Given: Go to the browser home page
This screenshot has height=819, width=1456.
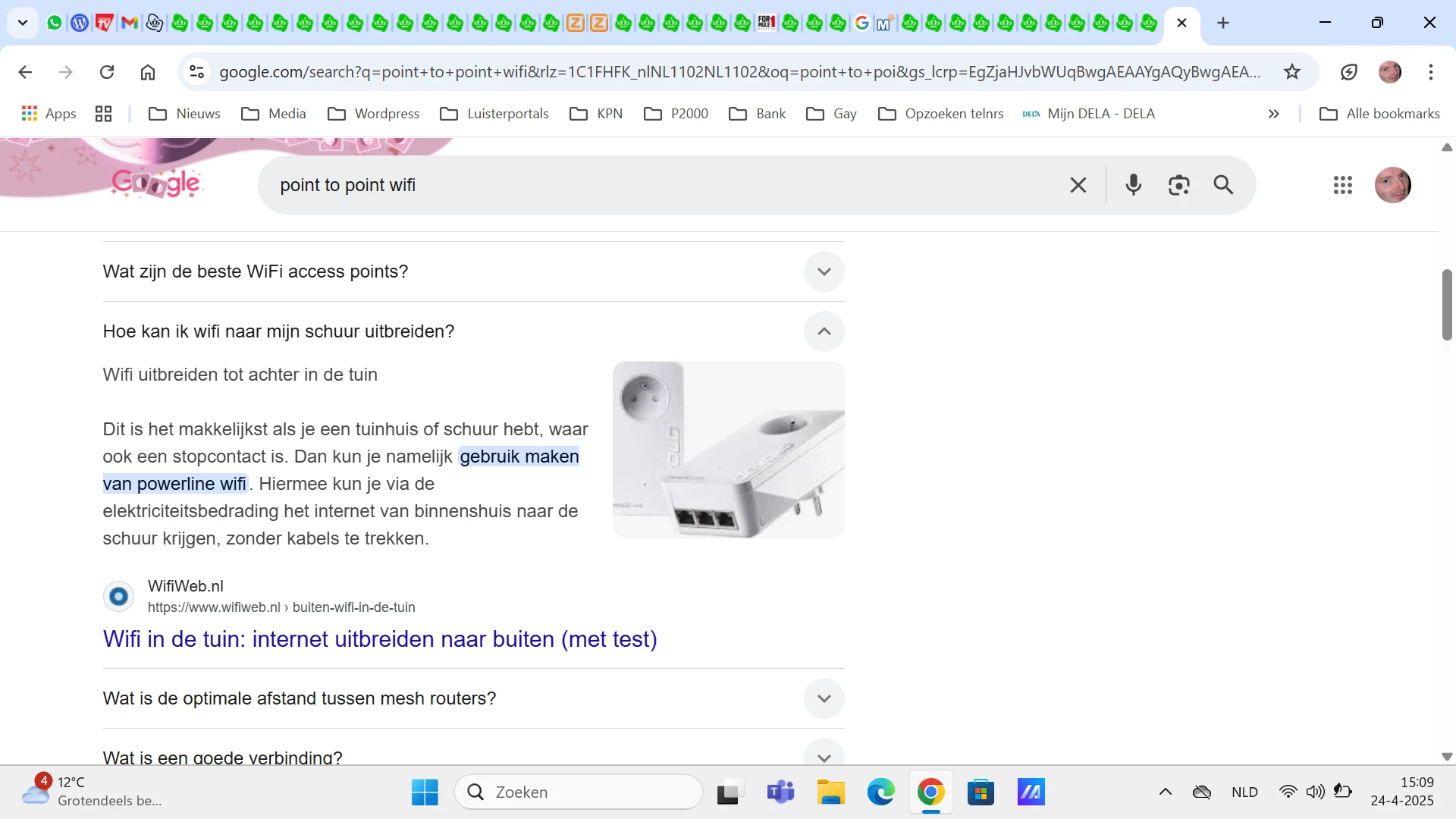Looking at the screenshot, I should (148, 72).
